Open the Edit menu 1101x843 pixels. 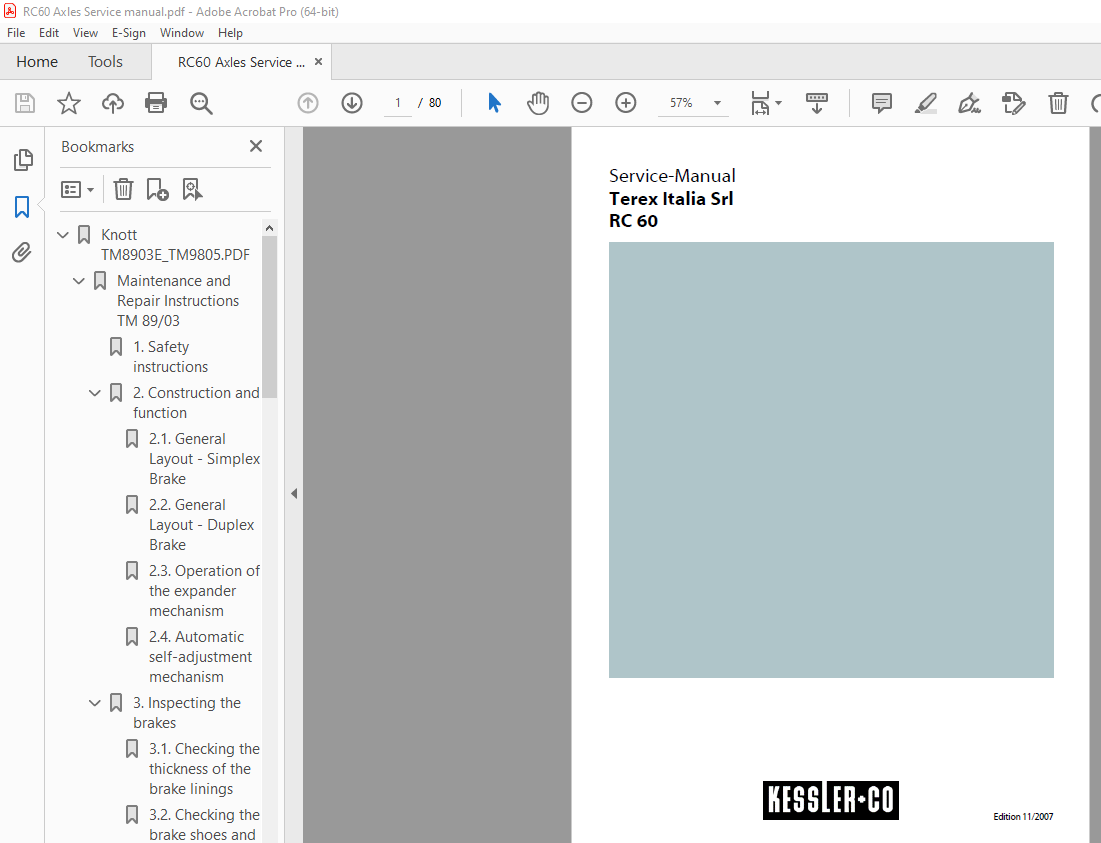click(48, 33)
